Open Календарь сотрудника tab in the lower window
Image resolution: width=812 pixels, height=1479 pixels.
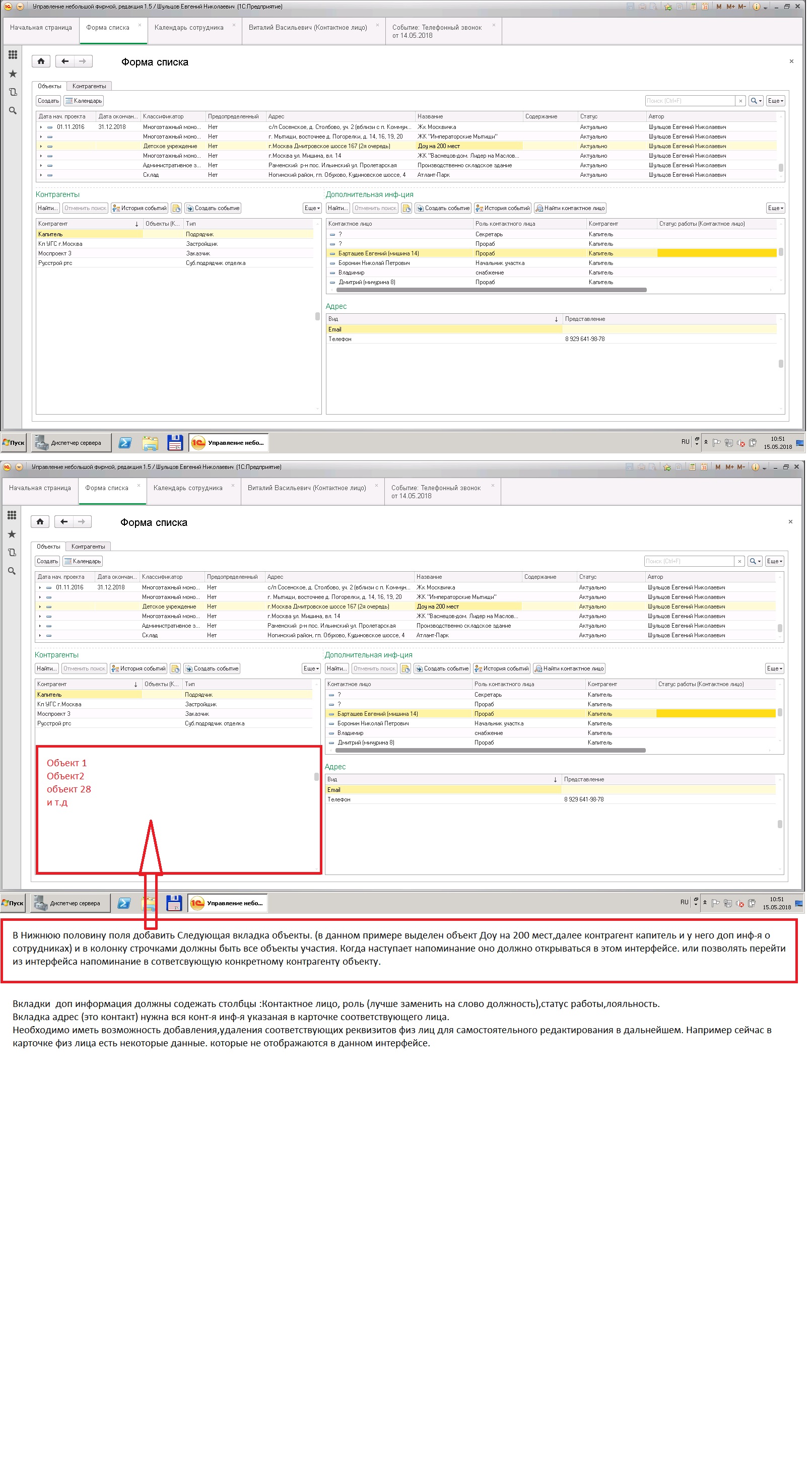[188, 488]
